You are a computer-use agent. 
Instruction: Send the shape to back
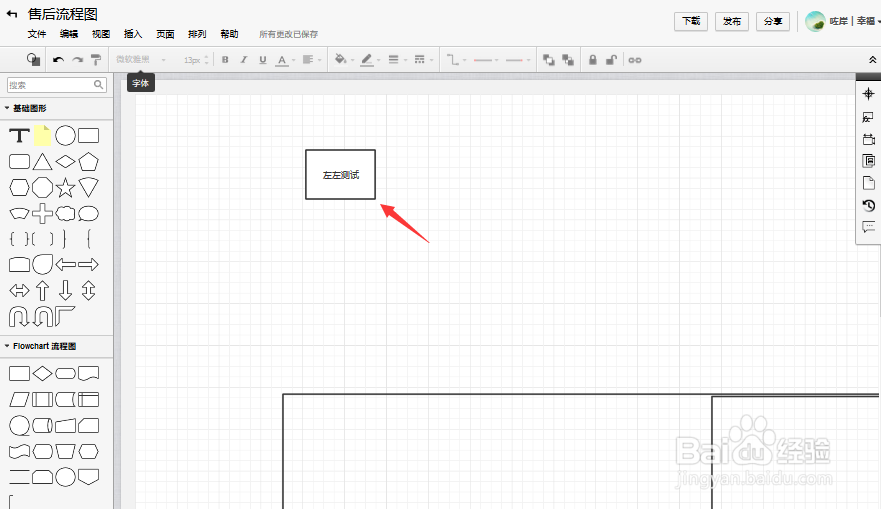pos(568,60)
